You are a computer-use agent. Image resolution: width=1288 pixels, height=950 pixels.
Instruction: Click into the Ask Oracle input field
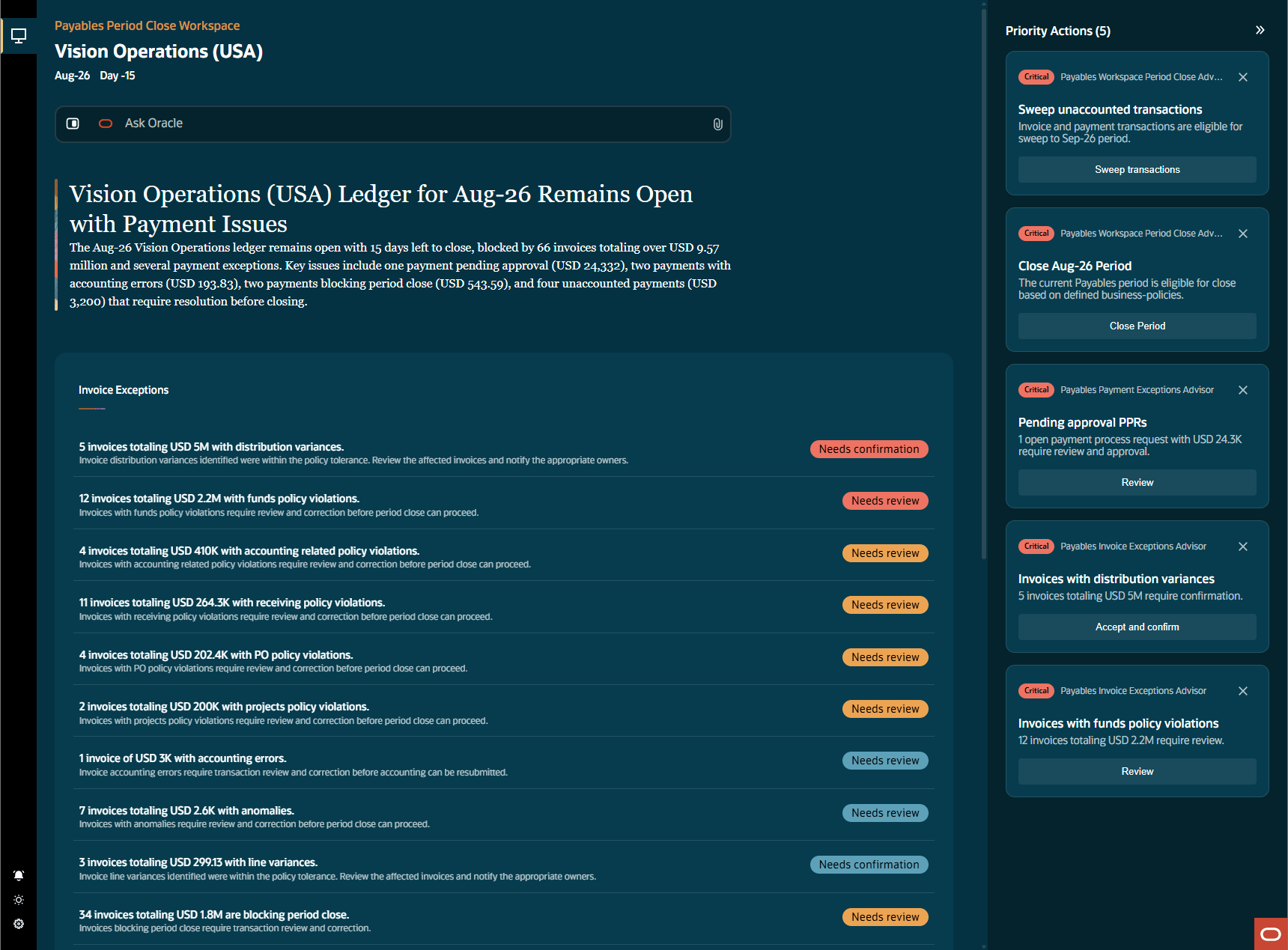tap(393, 124)
